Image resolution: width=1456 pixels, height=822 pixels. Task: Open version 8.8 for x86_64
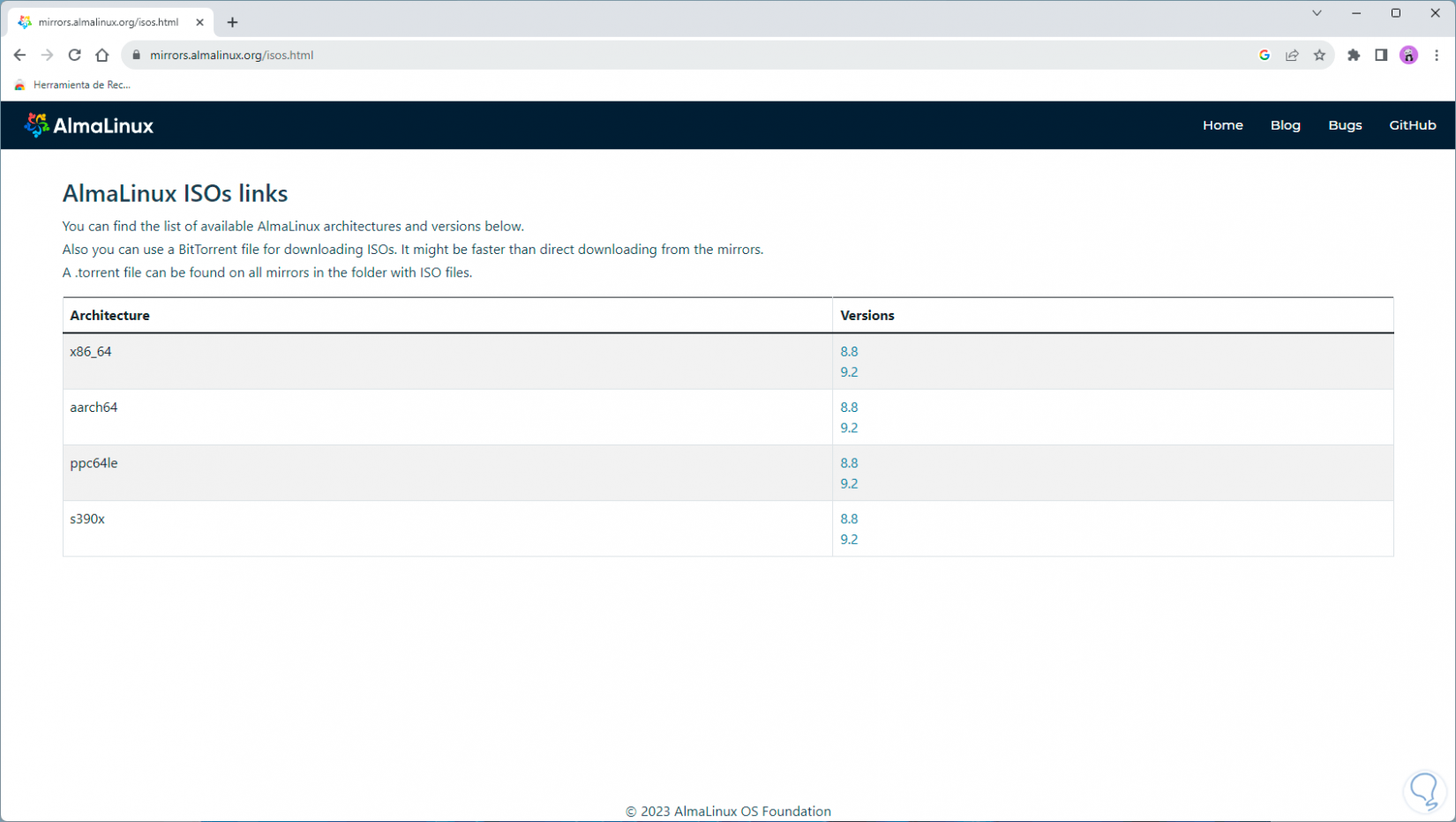(849, 351)
